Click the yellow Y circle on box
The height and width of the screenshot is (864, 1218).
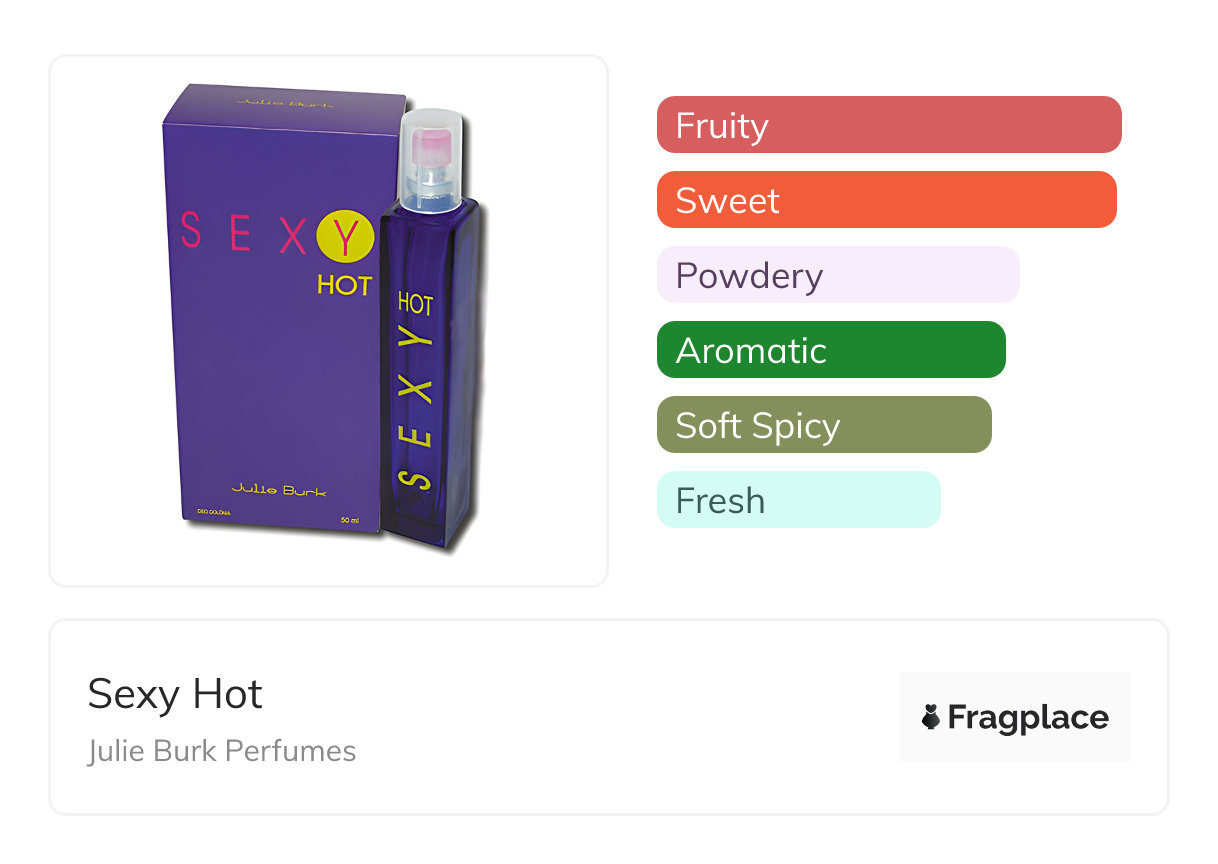pyautogui.click(x=344, y=237)
